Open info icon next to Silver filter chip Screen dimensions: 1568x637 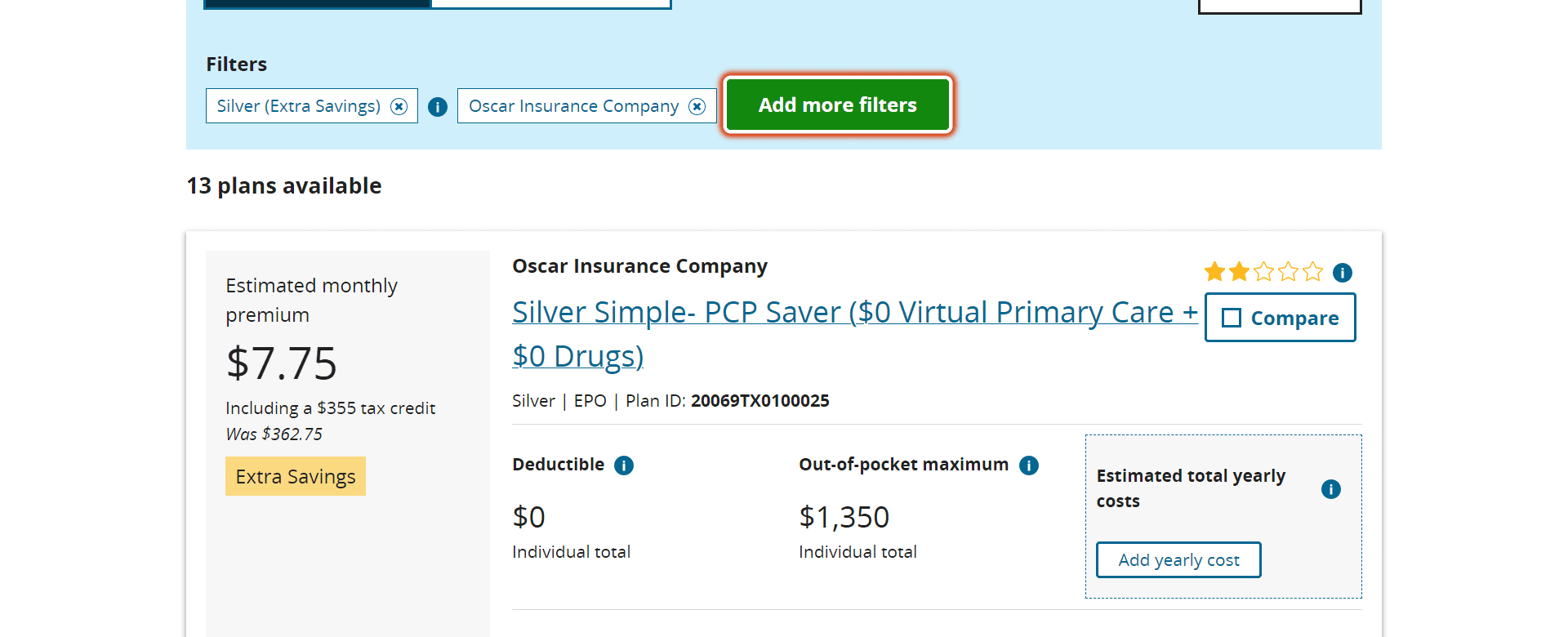438,107
